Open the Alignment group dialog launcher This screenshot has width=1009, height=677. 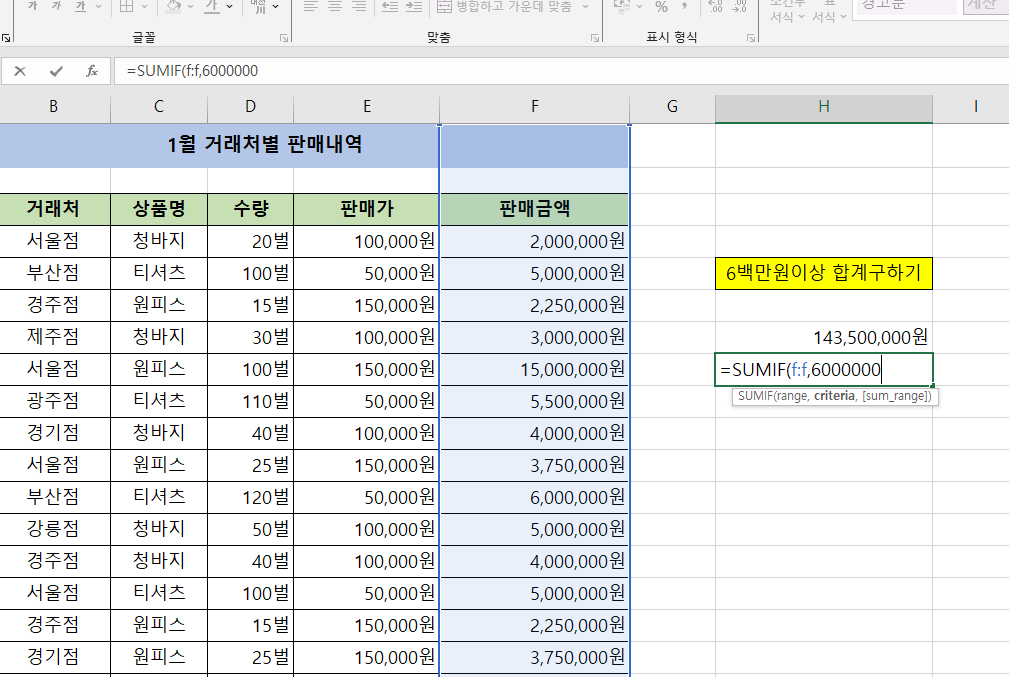(595, 39)
